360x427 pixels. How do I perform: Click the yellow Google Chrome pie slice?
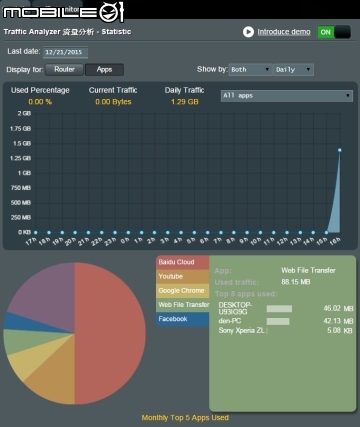pos(33,358)
